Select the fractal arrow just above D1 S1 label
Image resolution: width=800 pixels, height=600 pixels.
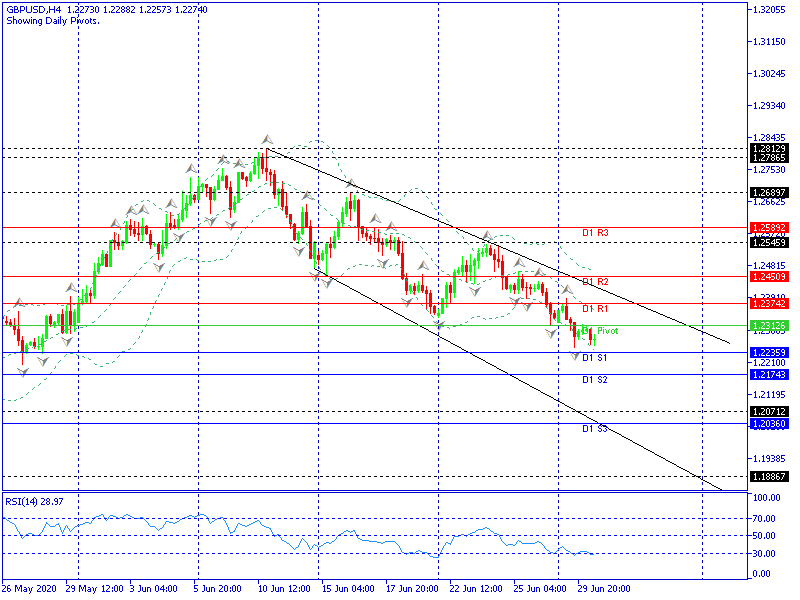575,356
